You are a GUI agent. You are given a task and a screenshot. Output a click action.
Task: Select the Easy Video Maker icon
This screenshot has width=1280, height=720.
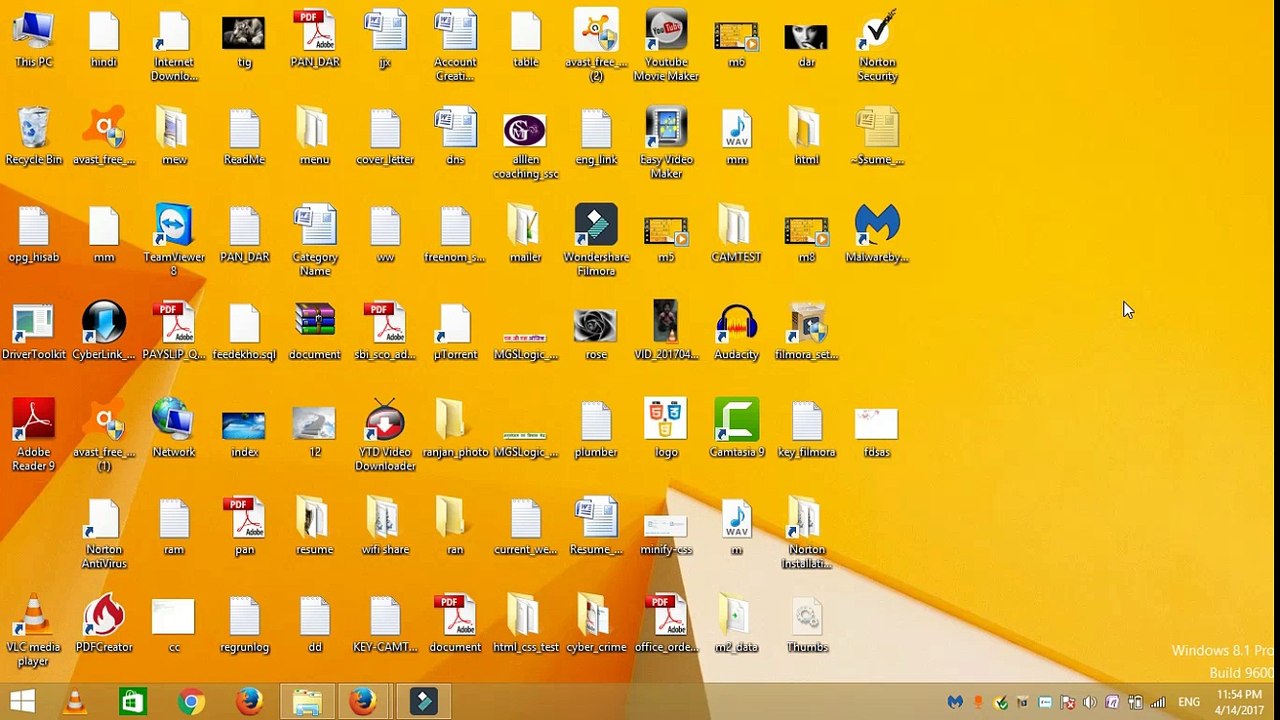tap(666, 143)
